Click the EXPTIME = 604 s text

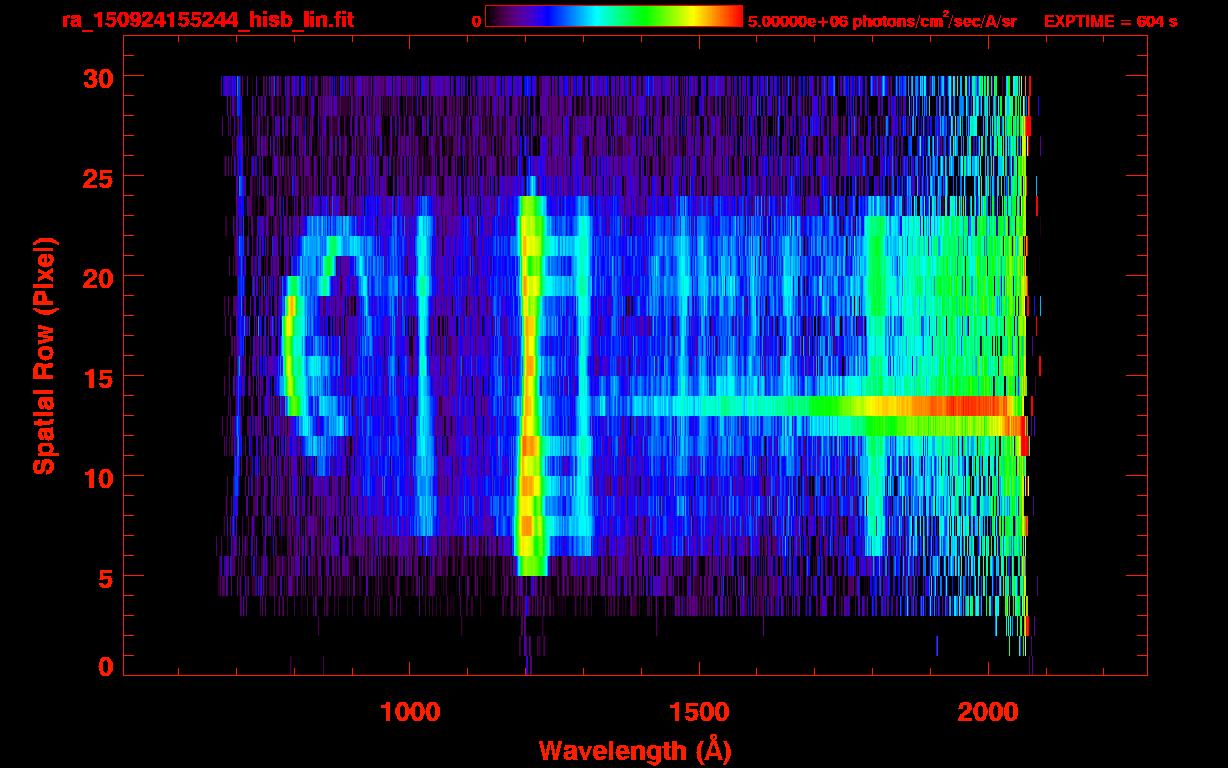pos(1110,21)
